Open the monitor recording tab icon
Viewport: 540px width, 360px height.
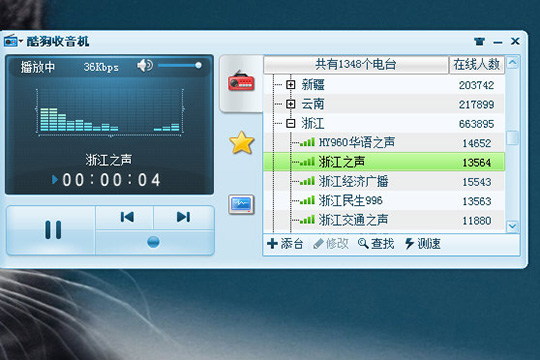(x=241, y=204)
